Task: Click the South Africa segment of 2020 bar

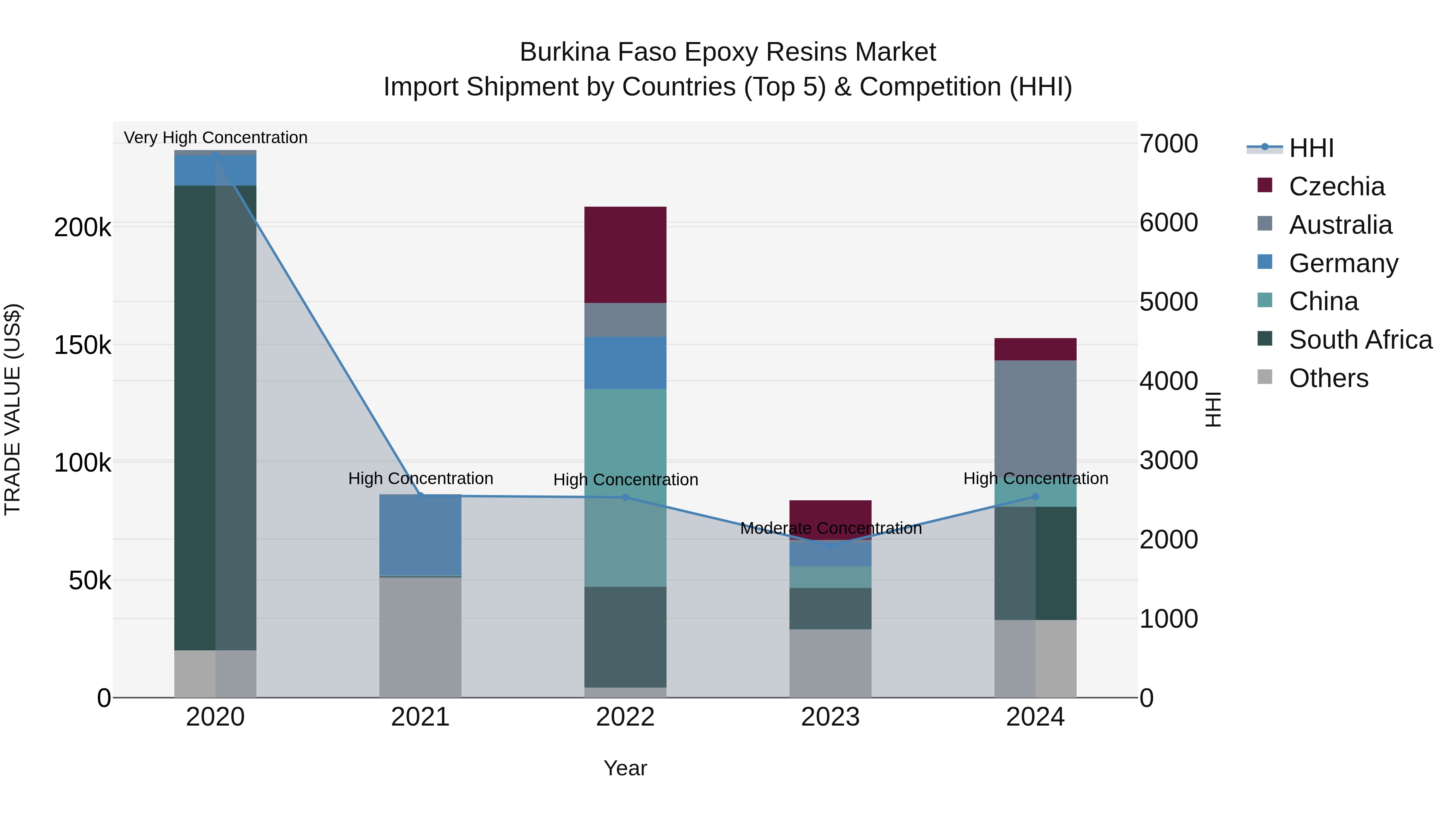Action: point(215,418)
